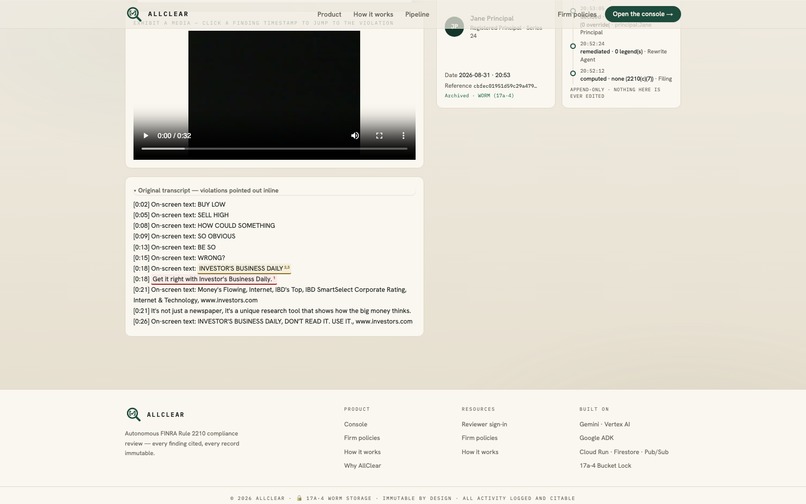Click the [0:15] WRONG? transcript line
Image resolution: width=806 pixels, height=504 pixels.
click(179, 258)
